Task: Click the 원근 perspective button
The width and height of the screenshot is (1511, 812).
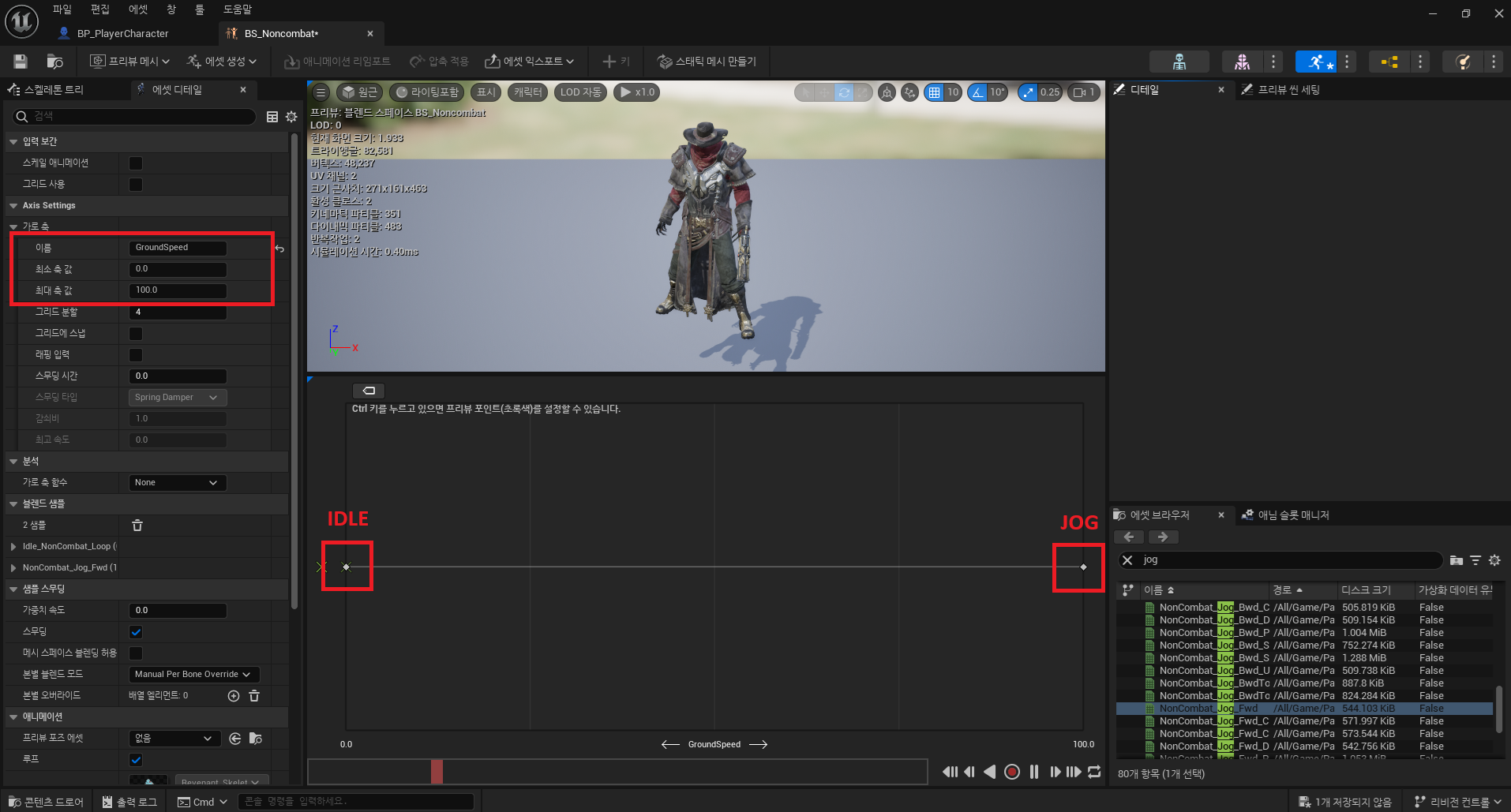Action: click(359, 92)
